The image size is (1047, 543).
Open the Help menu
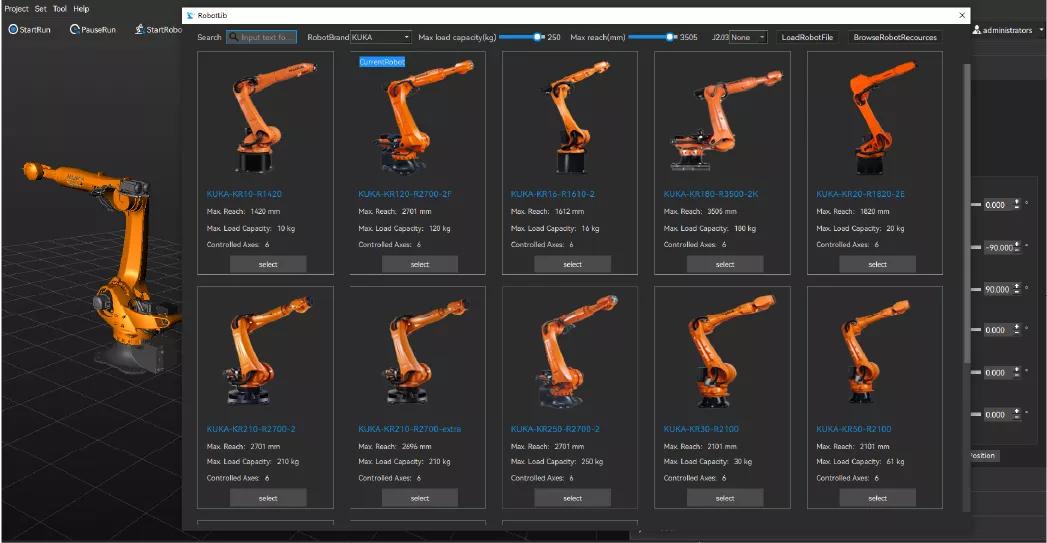pyautogui.click(x=81, y=9)
